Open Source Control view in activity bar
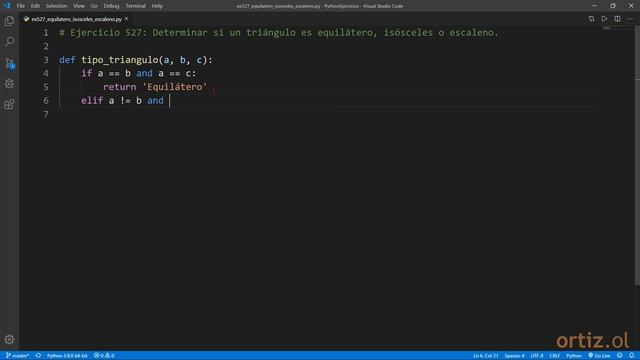Screen dimensions: 640x360 coord(9,63)
